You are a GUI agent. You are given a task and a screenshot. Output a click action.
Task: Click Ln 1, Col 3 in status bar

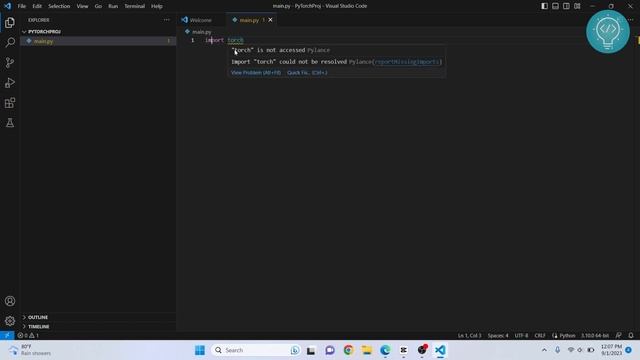coord(469,336)
